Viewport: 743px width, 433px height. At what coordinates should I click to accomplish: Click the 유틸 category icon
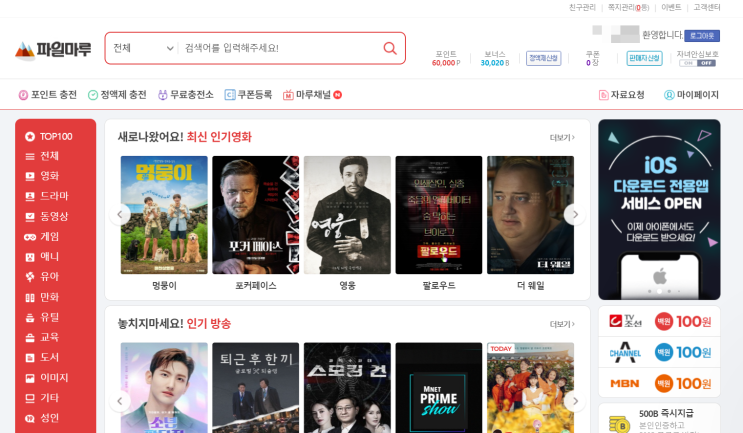[x=30, y=317]
